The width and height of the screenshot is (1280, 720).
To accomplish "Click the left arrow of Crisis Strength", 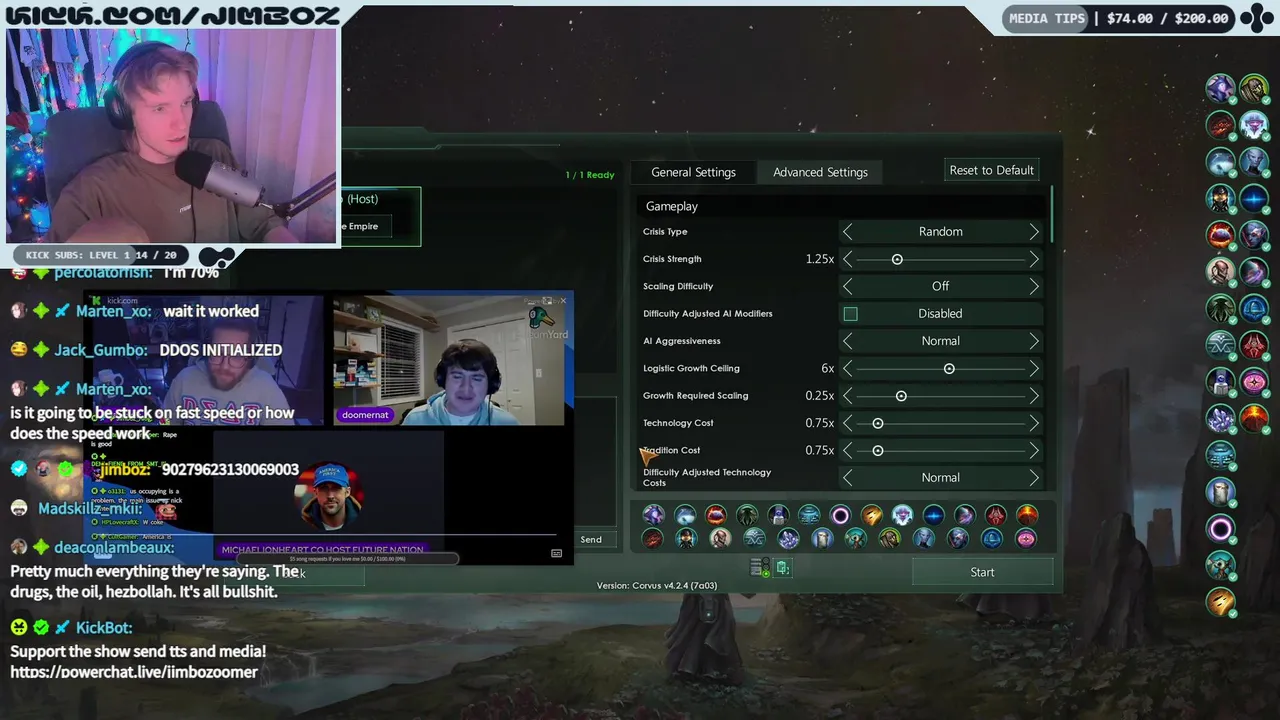I will click(848, 259).
